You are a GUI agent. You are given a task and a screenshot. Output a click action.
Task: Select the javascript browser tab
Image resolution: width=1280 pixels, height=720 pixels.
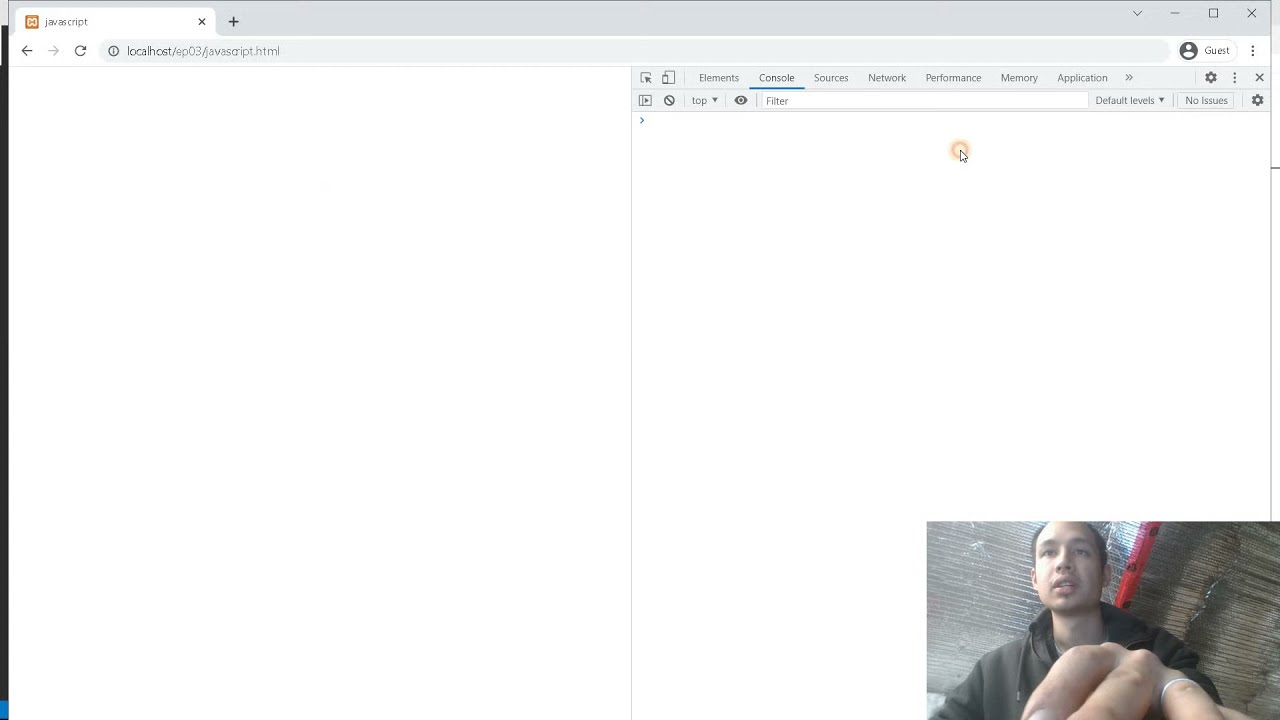[x=113, y=22]
